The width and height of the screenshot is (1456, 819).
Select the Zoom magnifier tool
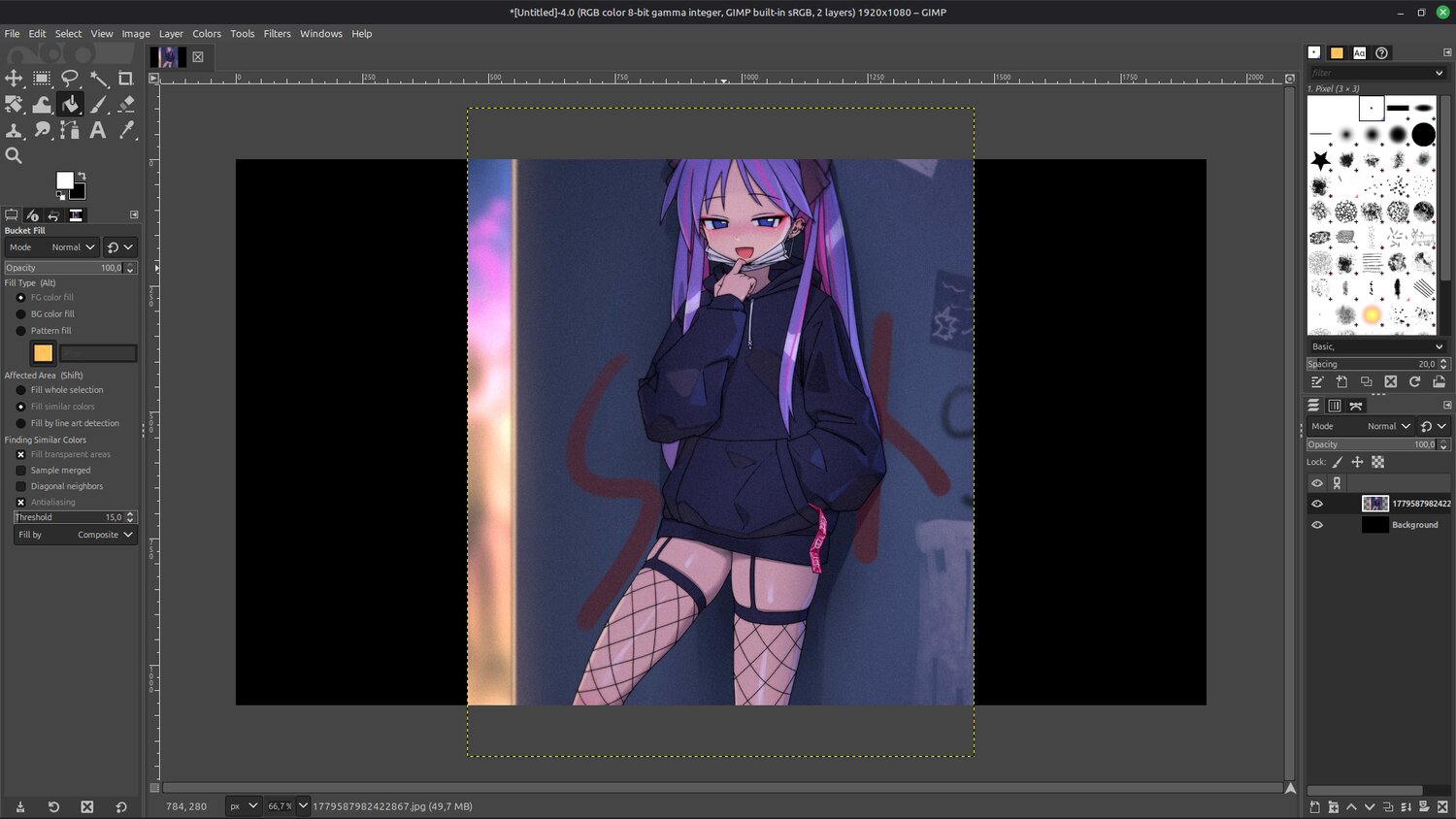click(14, 155)
